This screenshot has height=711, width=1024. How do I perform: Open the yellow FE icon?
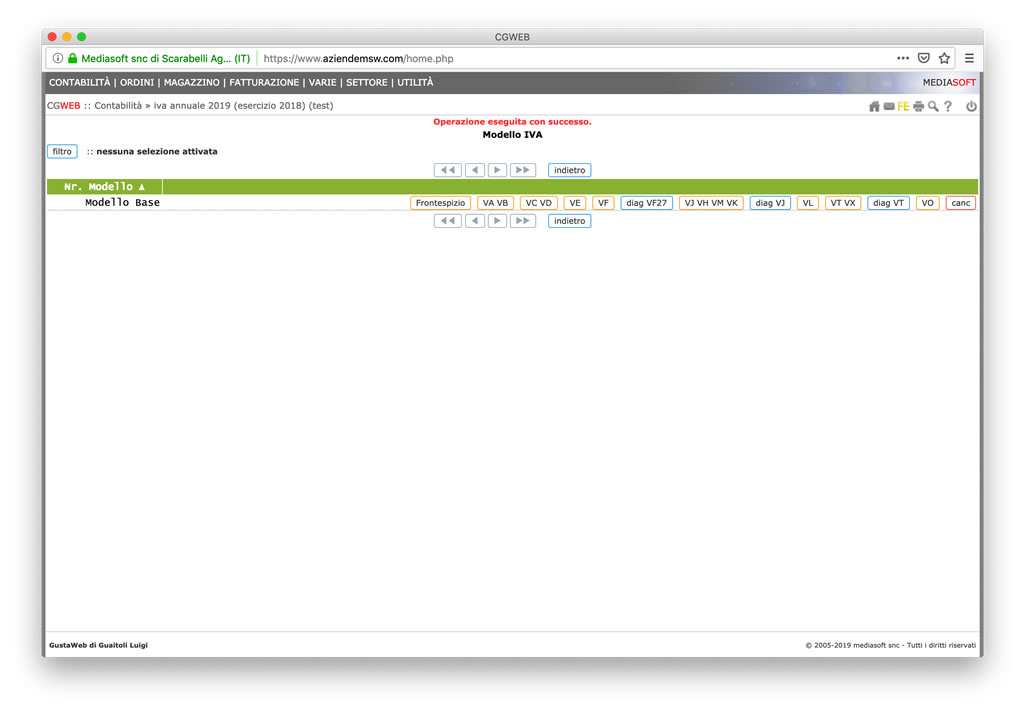pos(903,106)
